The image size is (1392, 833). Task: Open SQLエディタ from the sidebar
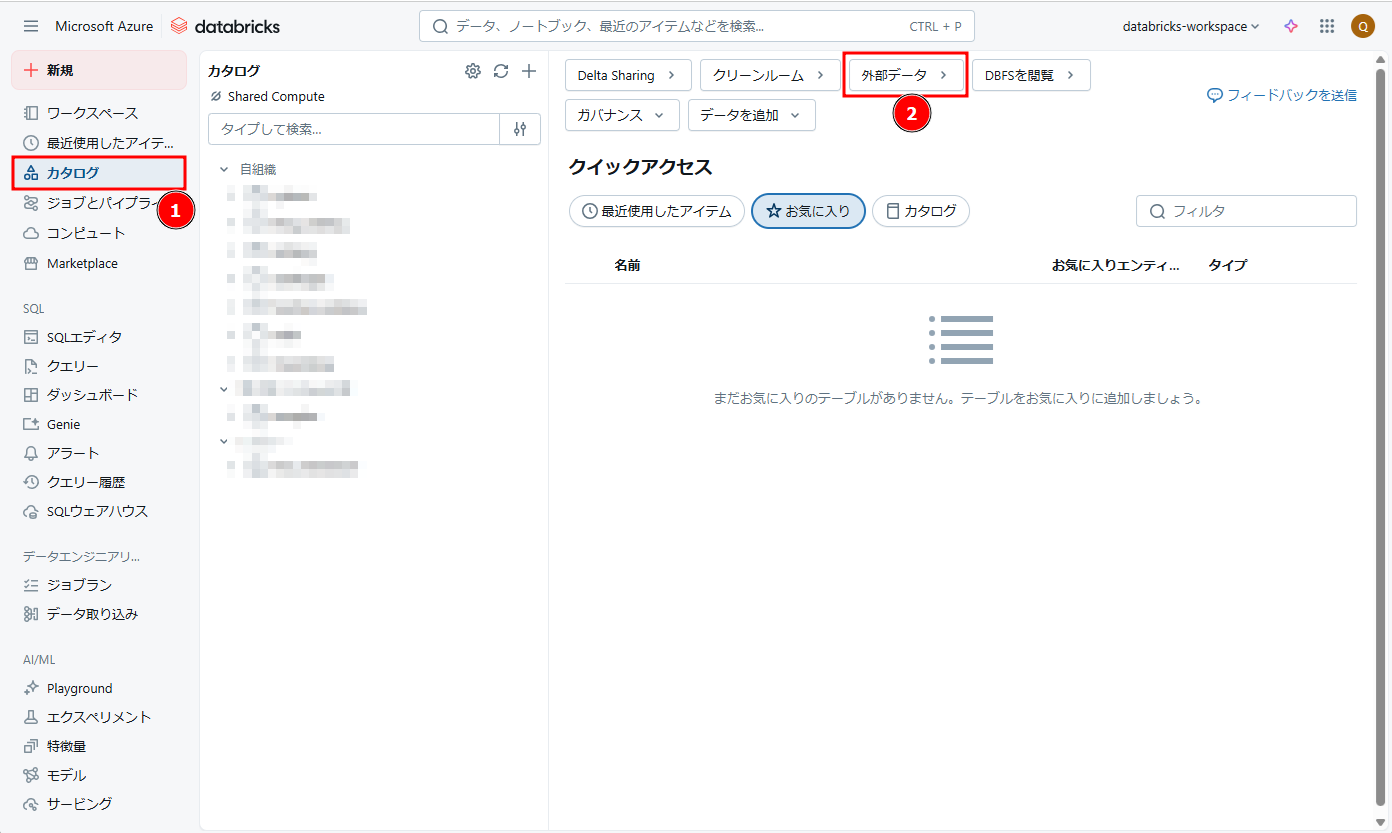pyautogui.click(x=84, y=337)
